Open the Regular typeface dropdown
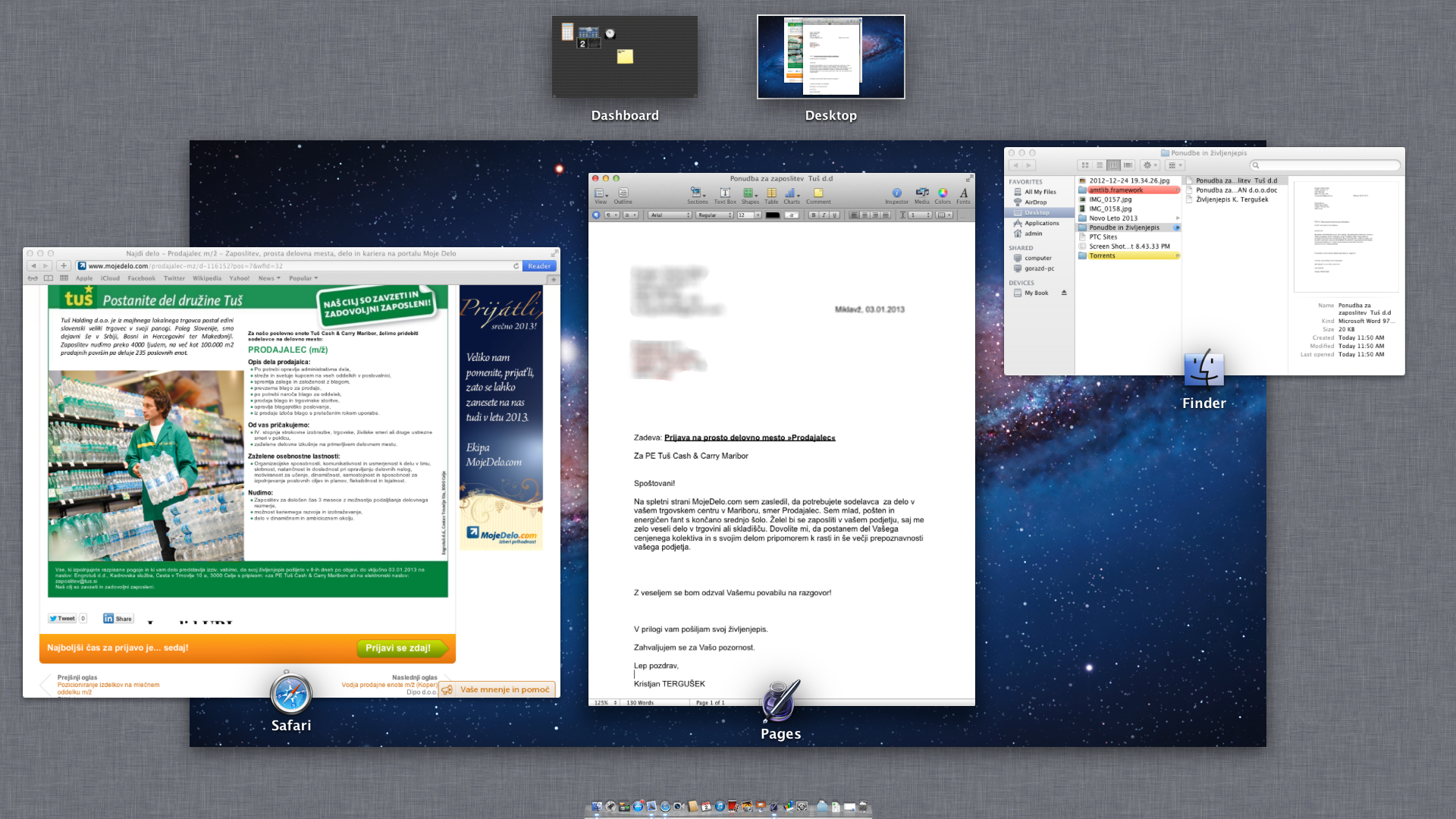Screen dimensions: 1456x819 click(x=714, y=215)
